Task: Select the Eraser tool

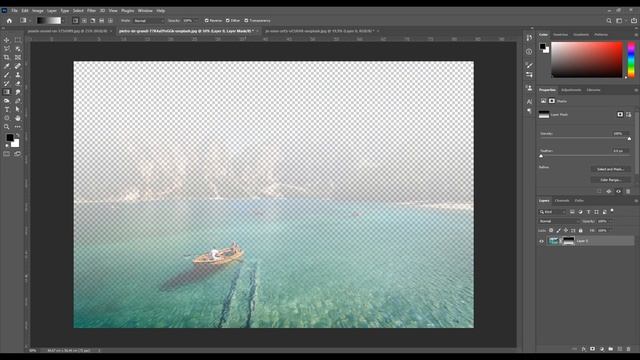Action: click(x=18, y=83)
